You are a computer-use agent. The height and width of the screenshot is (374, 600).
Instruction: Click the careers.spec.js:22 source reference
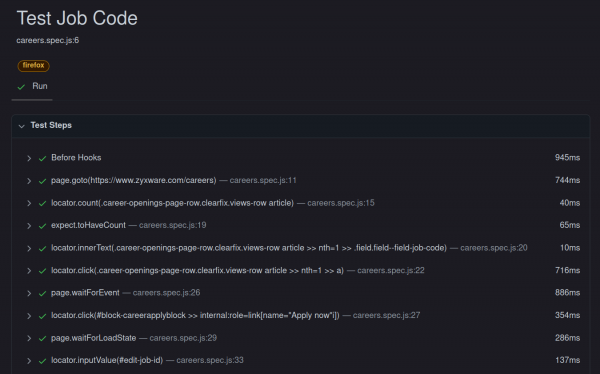click(391, 270)
